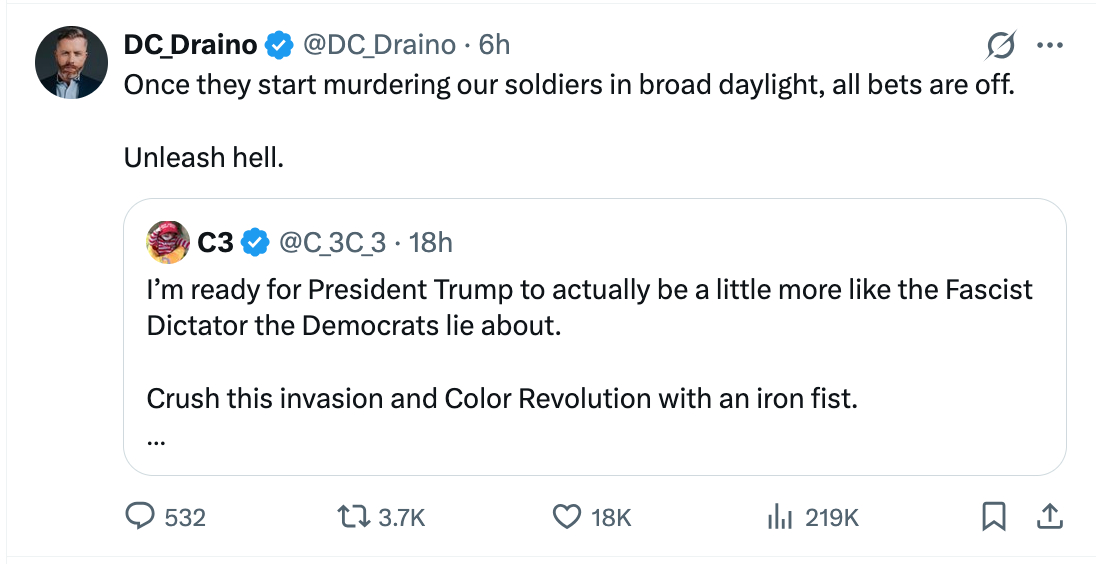The height and width of the screenshot is (564, 1096).
Task: Click the C3 display name
Action: 217,242
